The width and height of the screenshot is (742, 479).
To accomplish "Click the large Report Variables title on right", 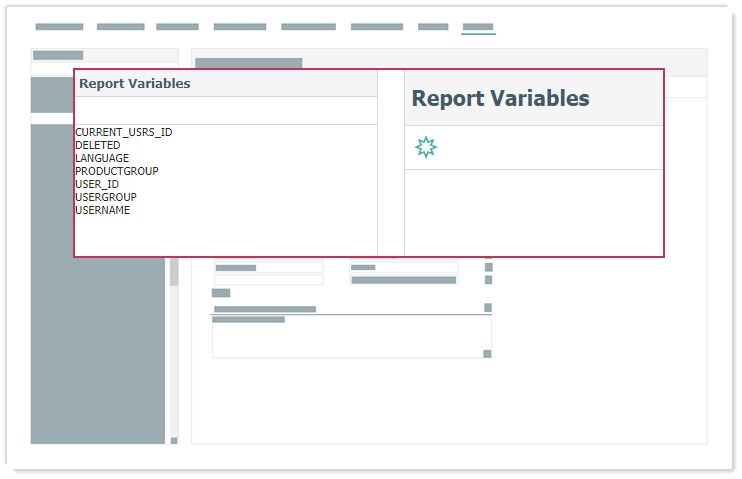I will click(x=500, y=98).
